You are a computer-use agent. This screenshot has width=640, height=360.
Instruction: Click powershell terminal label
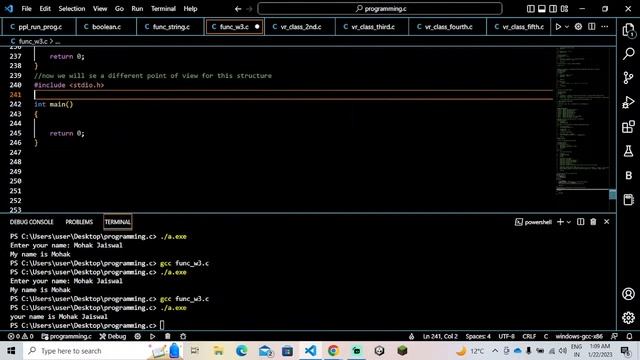coord(533,222)
